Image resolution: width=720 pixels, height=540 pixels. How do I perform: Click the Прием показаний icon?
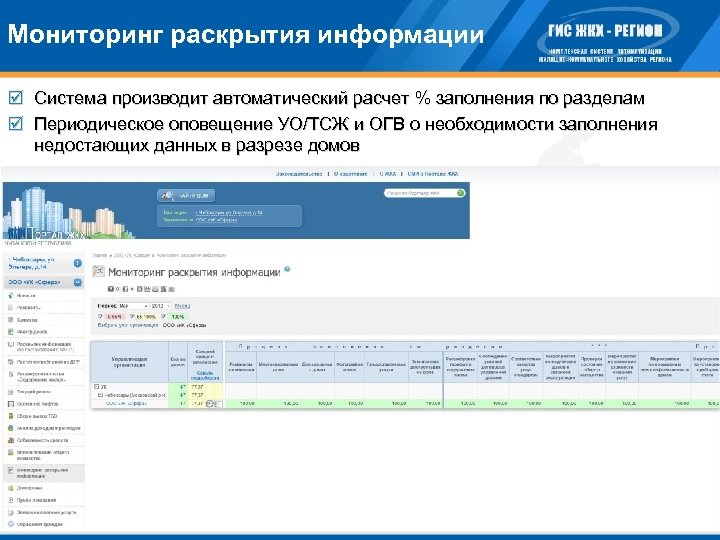pyautogui.click(x=11, y=500)
